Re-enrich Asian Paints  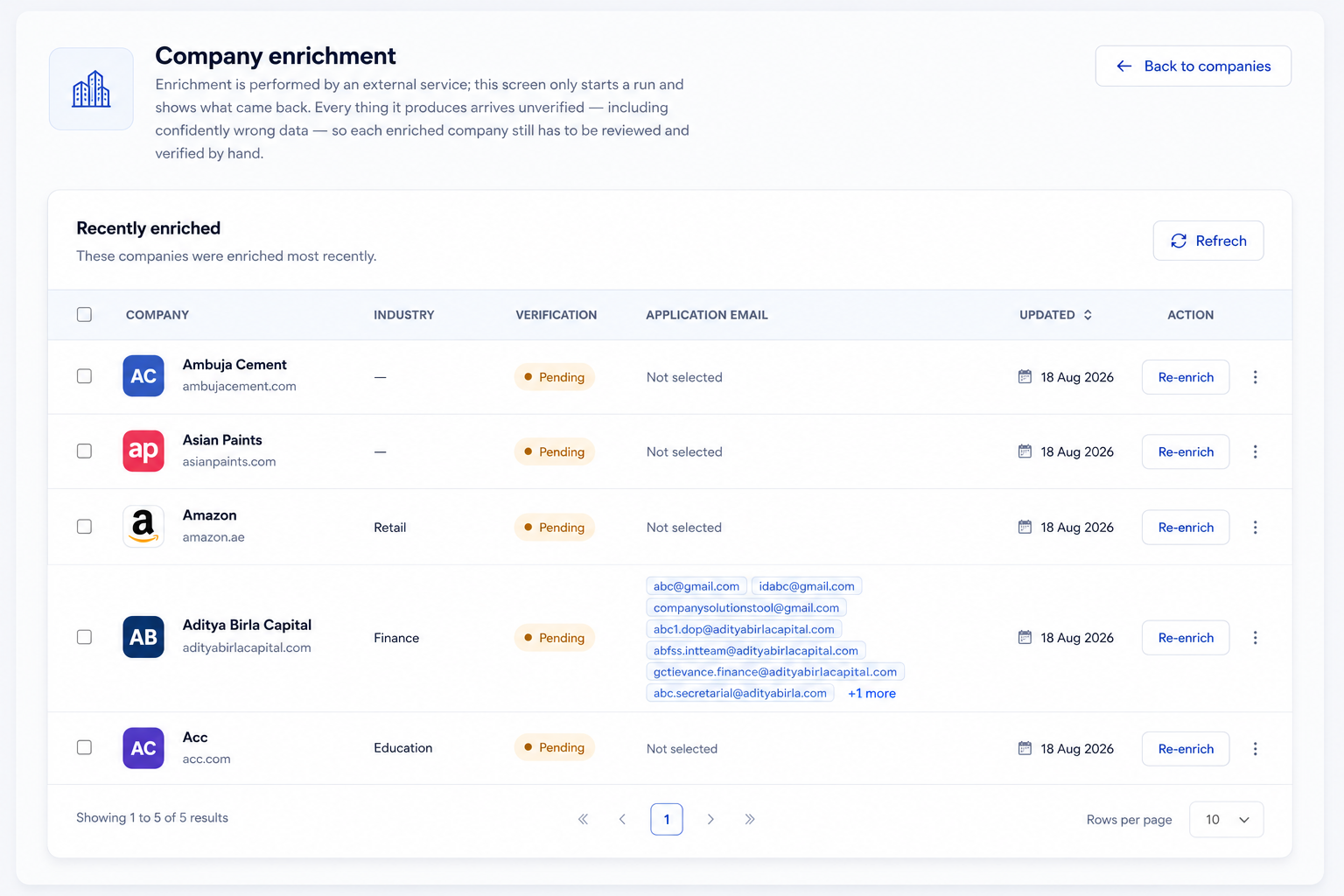(1186, 451)
